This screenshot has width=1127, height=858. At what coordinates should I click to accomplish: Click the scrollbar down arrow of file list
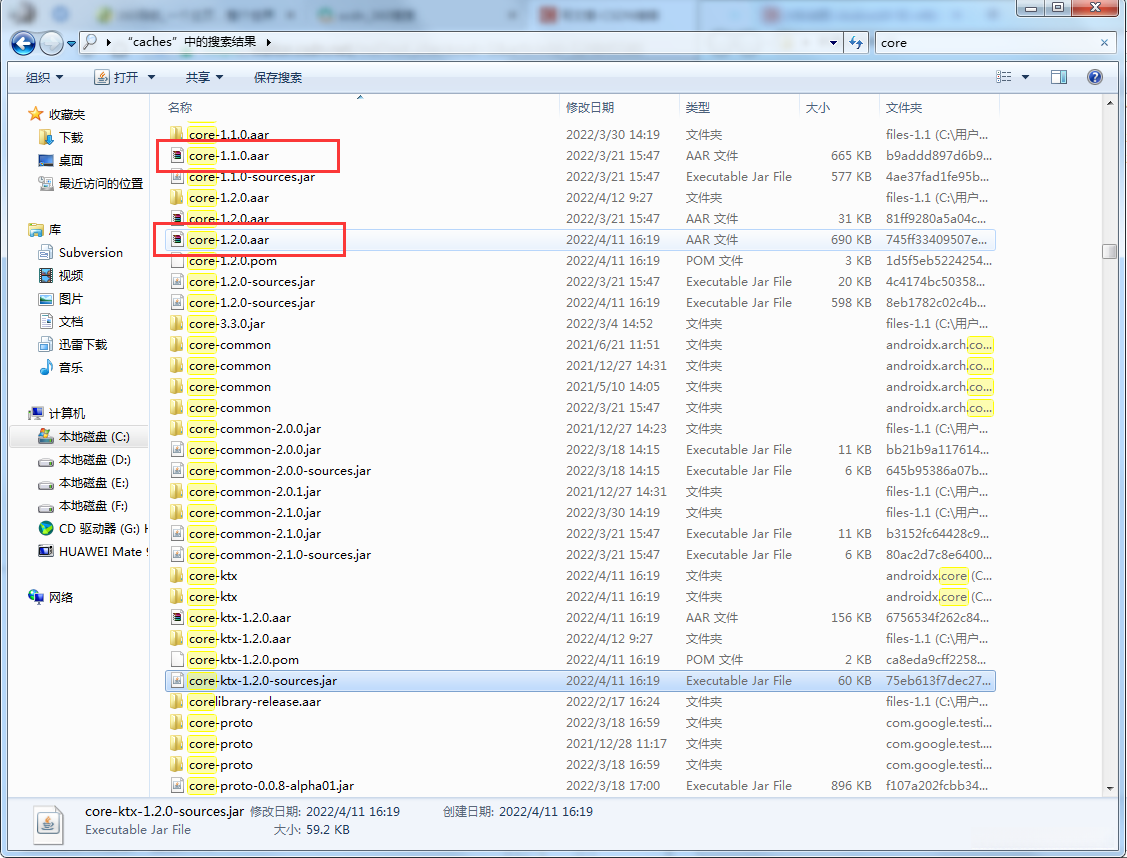[x=1109, y=788]
